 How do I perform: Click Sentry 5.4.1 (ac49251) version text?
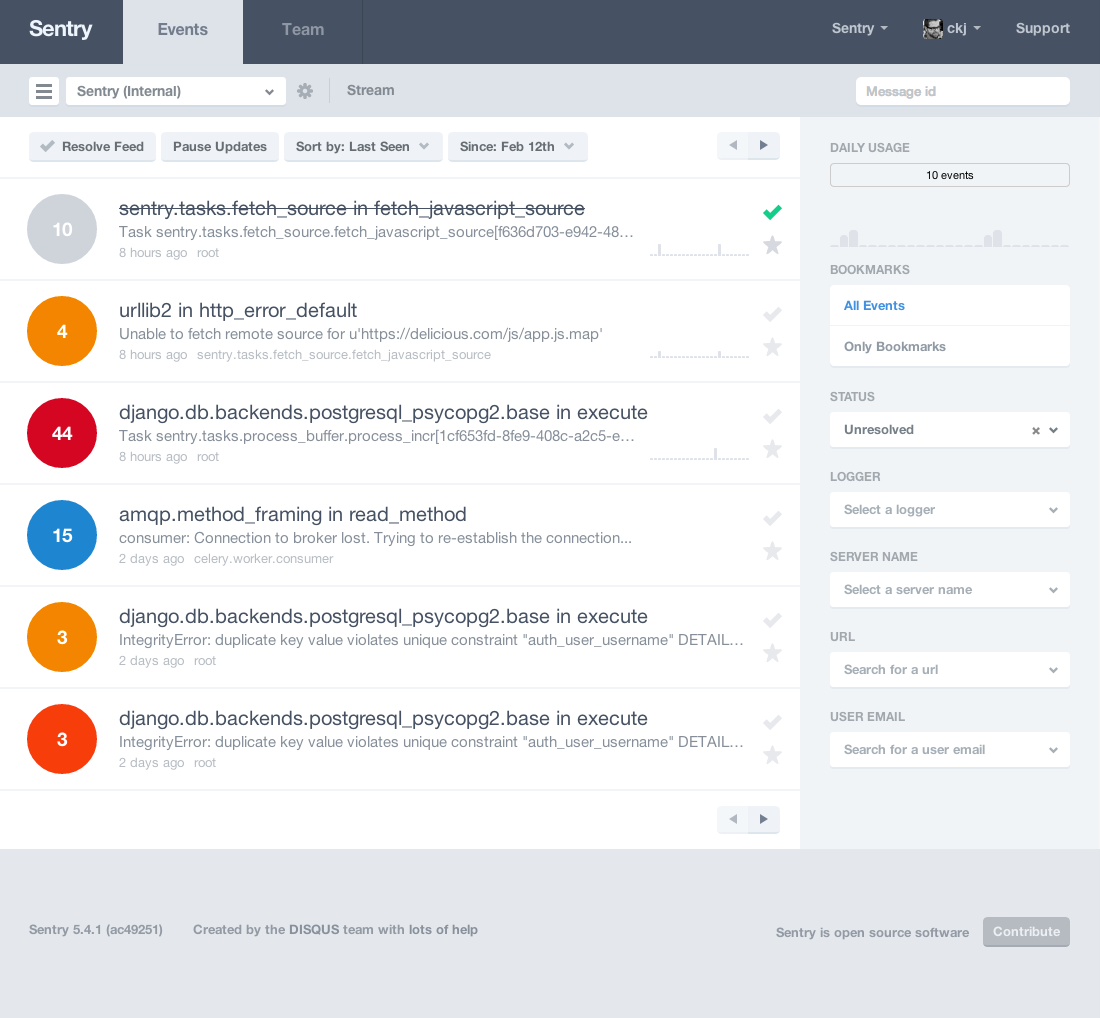[x=95, y=930]
